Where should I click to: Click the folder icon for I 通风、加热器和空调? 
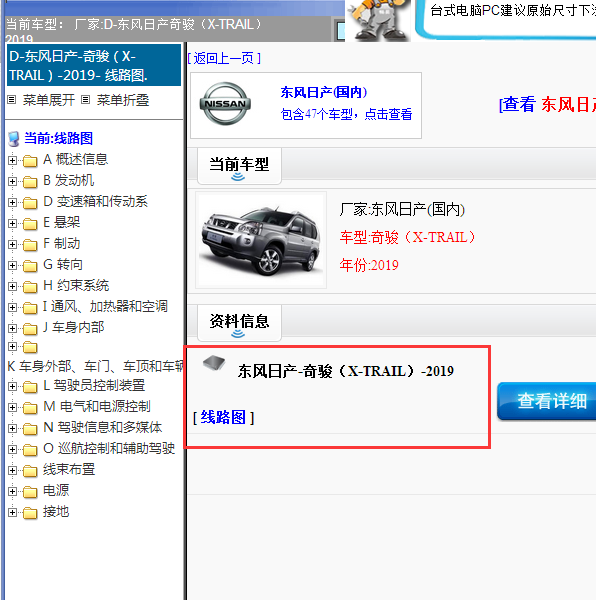click(30, 308)
